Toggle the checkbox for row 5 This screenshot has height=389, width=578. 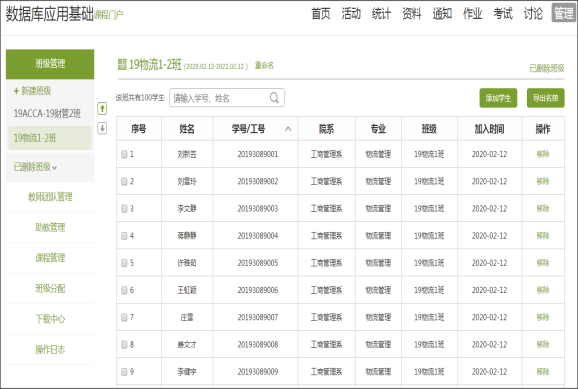pos(124,263)
